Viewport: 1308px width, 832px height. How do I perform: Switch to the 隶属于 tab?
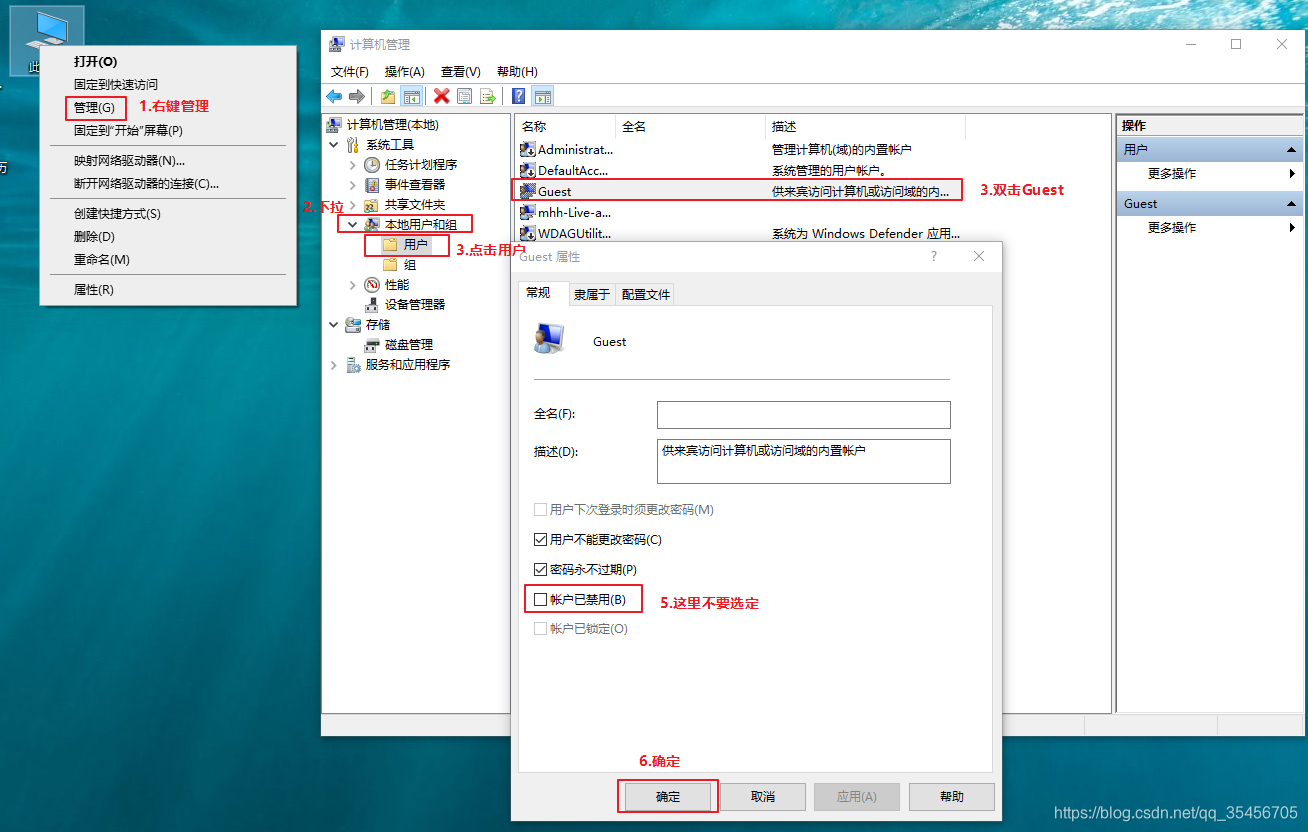point(592,295)
